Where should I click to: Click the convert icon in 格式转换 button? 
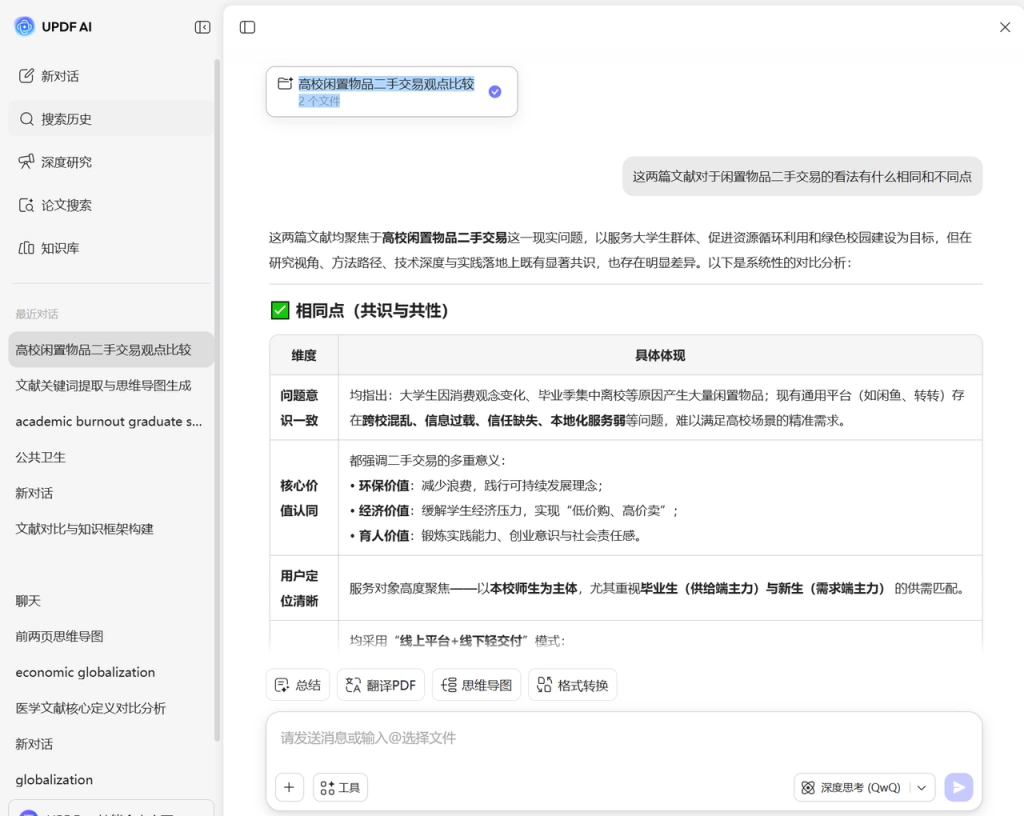coord(544,685)
